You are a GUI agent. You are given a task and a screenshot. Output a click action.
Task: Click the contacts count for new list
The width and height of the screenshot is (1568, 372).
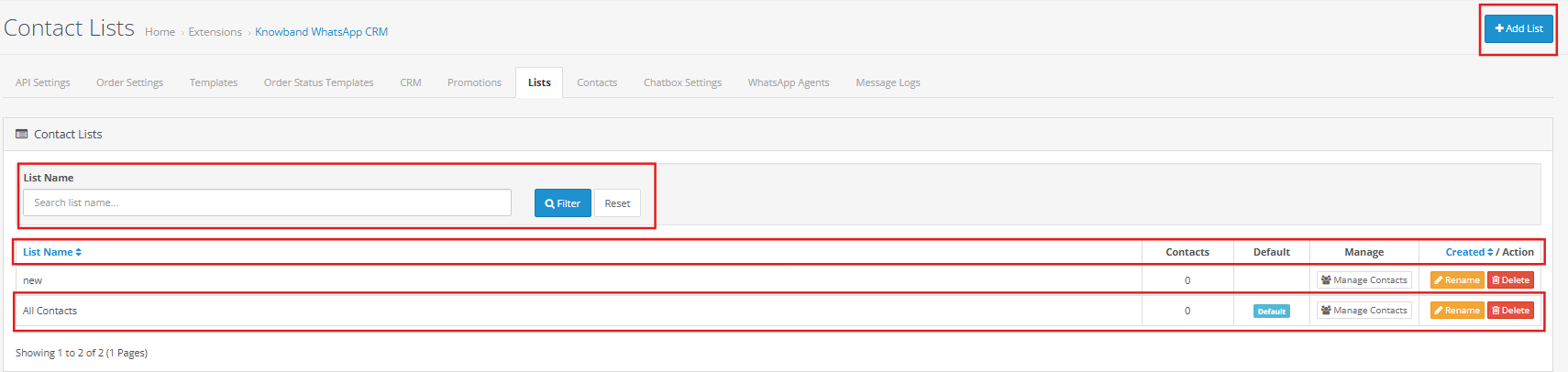1187,280
